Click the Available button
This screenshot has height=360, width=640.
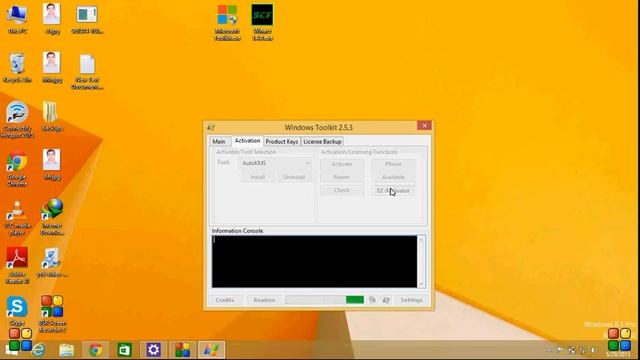click(393, 177)
